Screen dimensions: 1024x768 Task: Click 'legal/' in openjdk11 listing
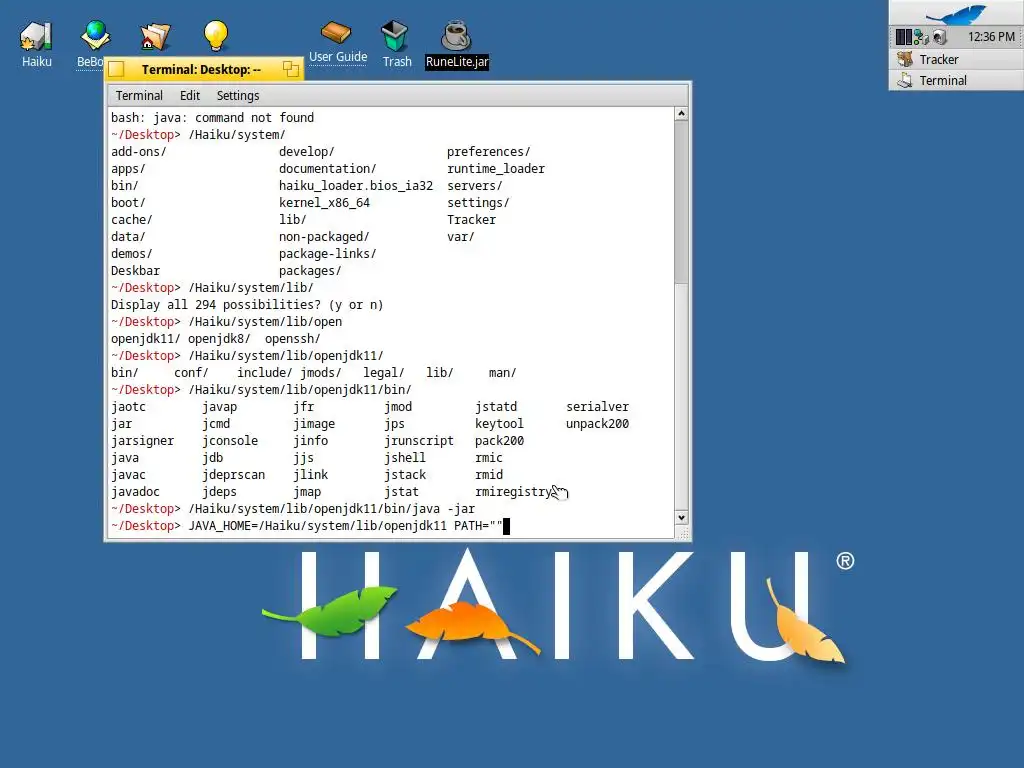pos(384,373)
